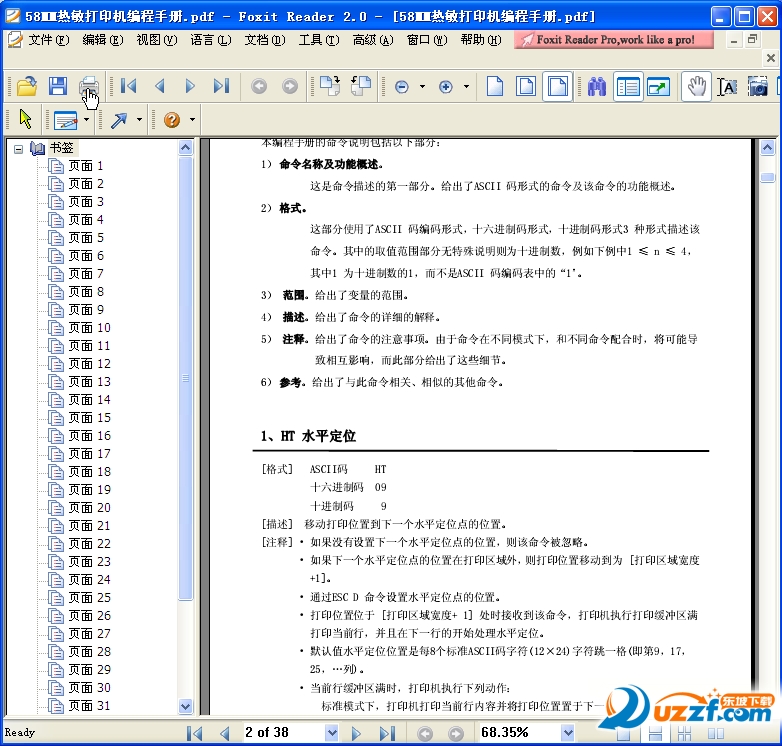Image resolution: width=782 pixels, height=746 pixels.
Task: Click Foxit Reader Pro advertisement banner
Action: (613, 40)
